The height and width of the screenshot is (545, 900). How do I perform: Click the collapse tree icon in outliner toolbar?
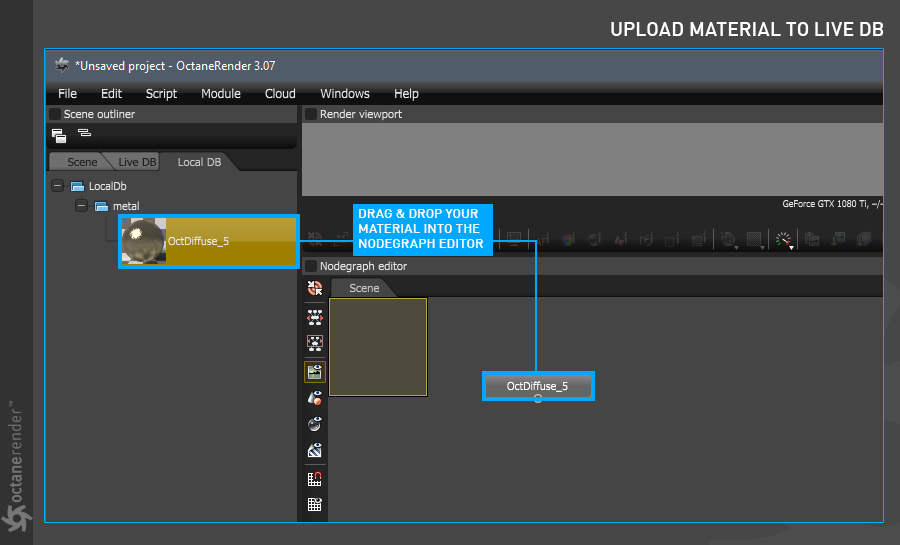click(x=84, y=133)
